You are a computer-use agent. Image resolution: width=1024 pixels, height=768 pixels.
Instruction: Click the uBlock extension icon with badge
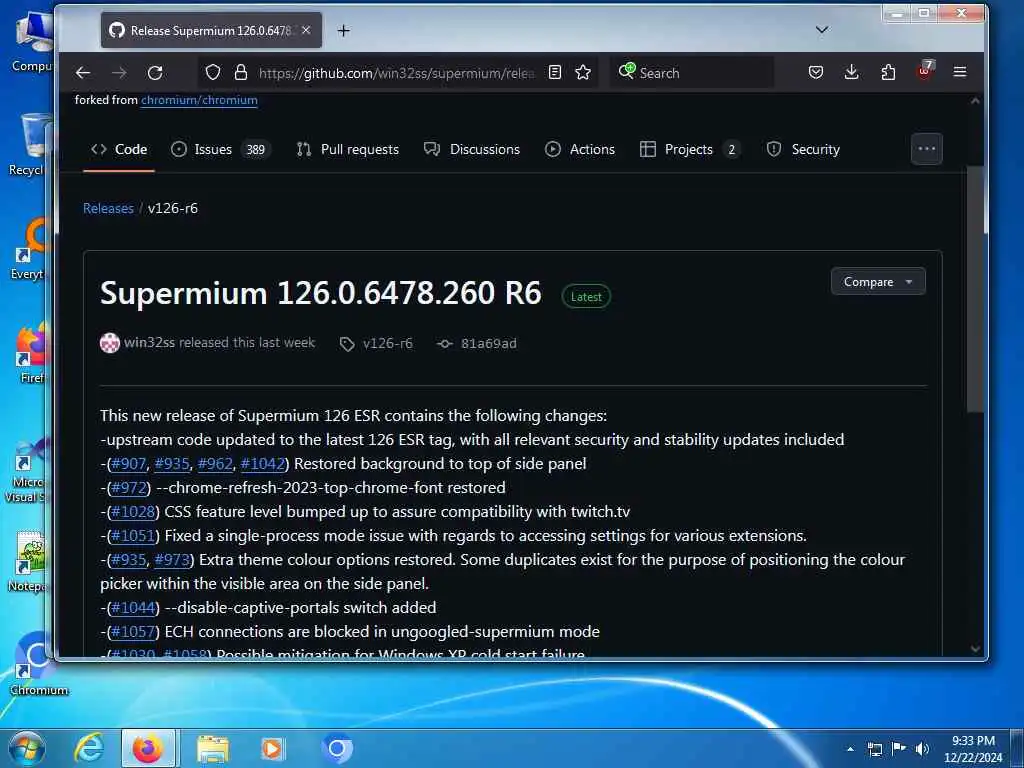(x=925, y=70)
